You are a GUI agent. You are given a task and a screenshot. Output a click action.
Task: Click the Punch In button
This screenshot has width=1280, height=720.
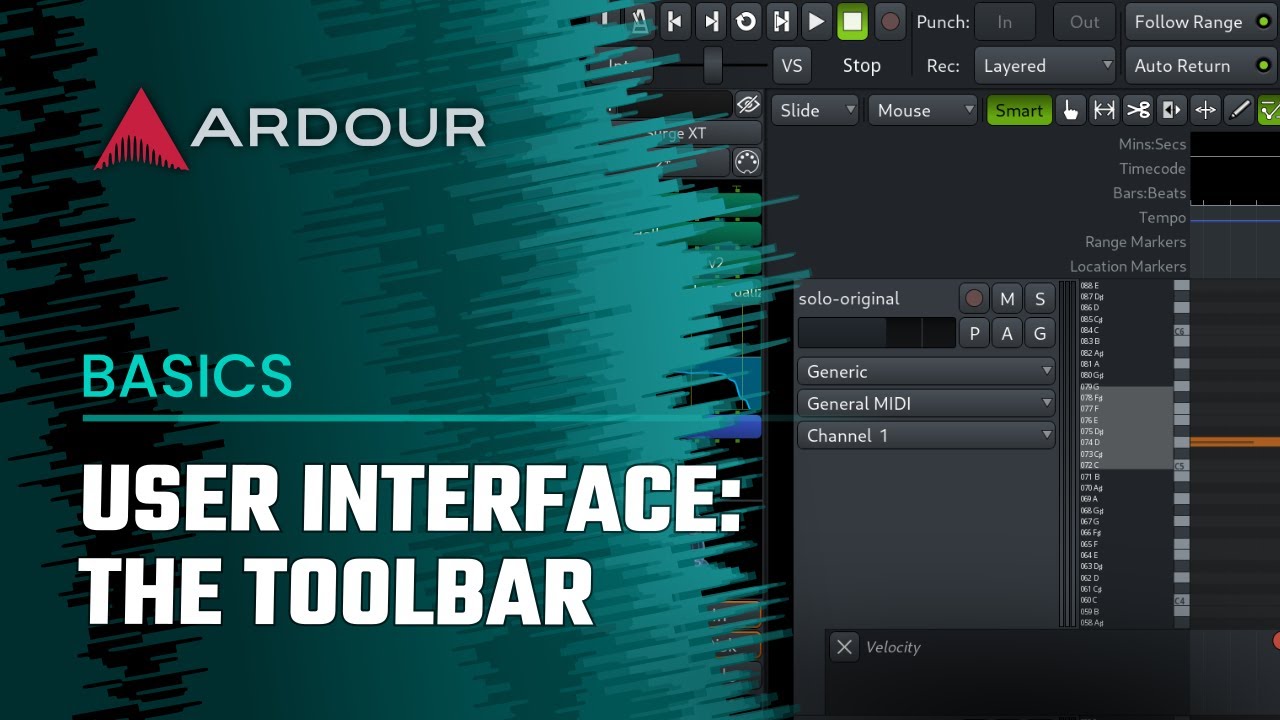click(1005, 22)
